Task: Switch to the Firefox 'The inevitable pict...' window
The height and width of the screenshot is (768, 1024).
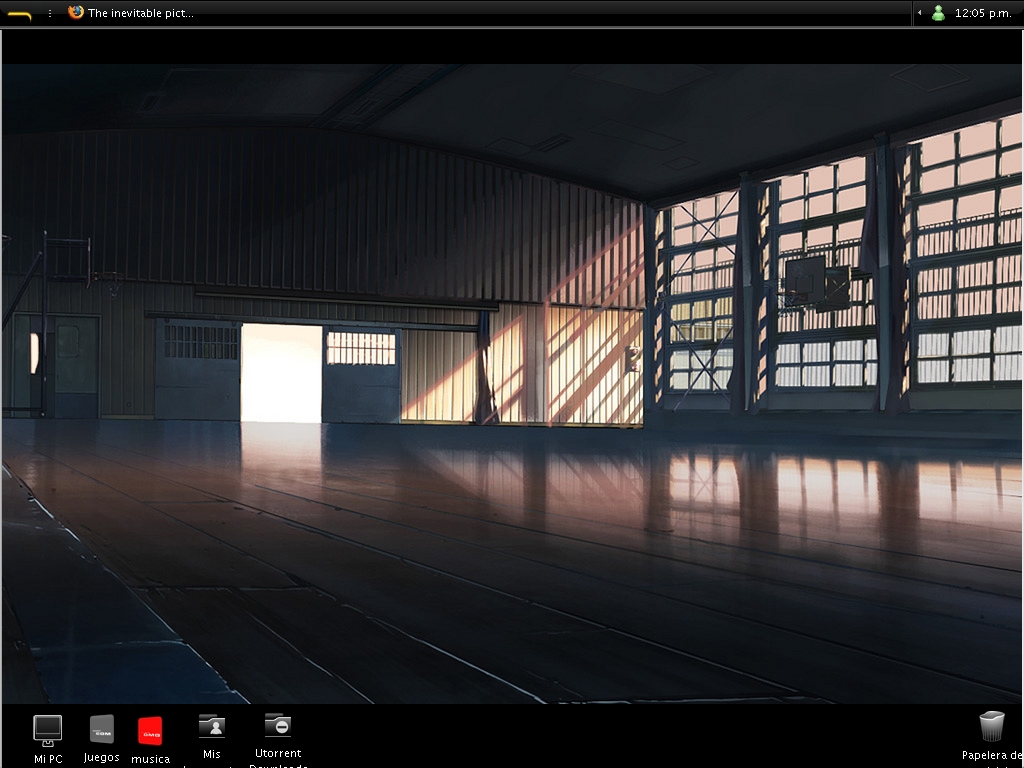Action: coord(131,13)
